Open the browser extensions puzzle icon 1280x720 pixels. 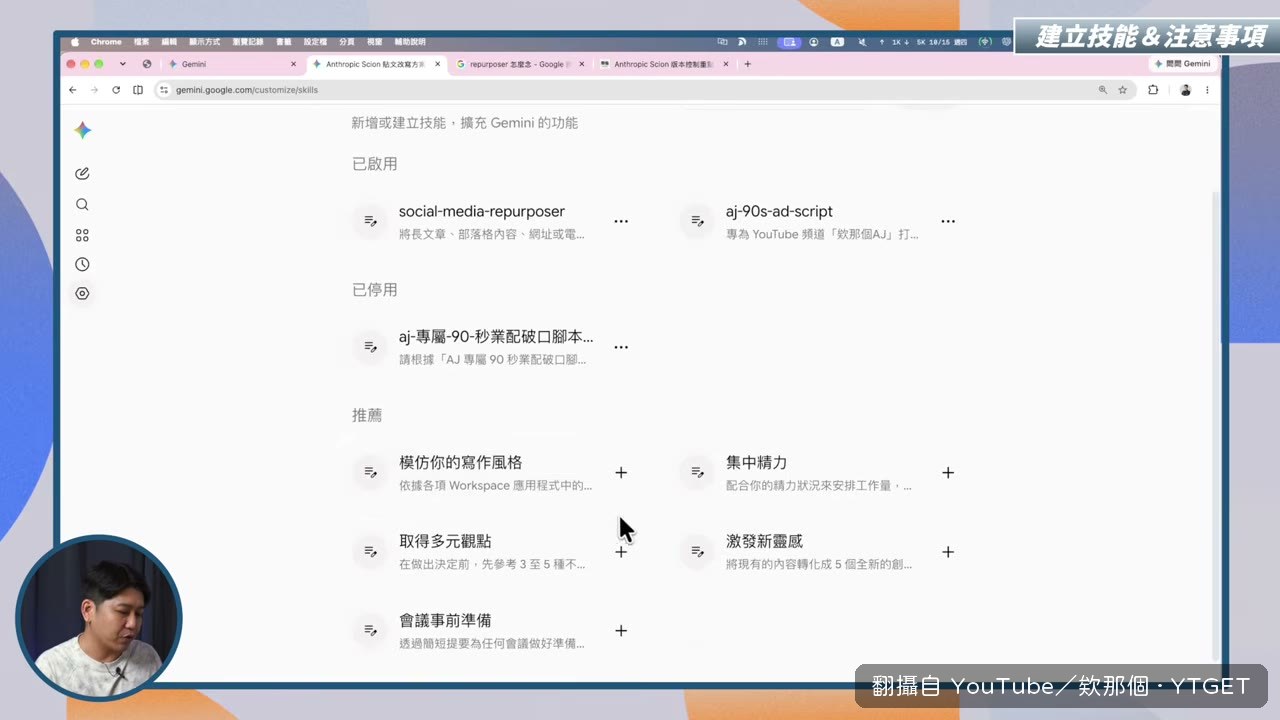pyautogui.click(x=1153, y=90)
